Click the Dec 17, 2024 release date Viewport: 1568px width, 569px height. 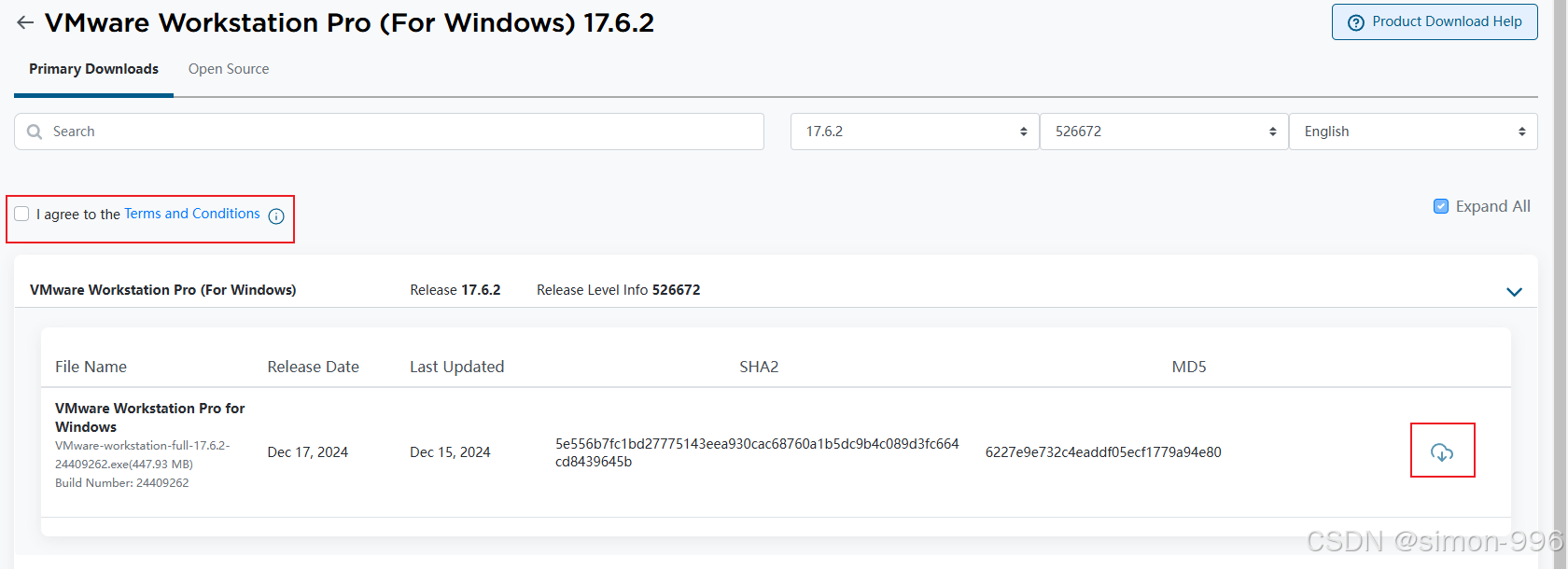[307, 452]
